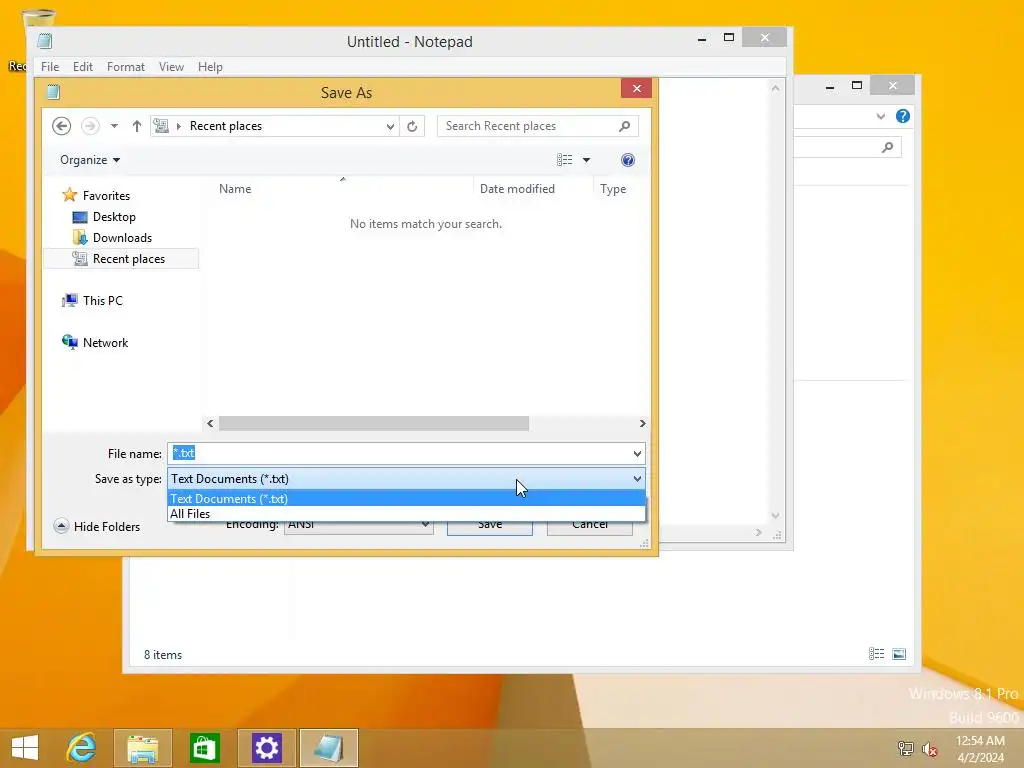The image size is (1024, 768).
Task: Switch Explorer to large icons view
Action: point(899,654)
